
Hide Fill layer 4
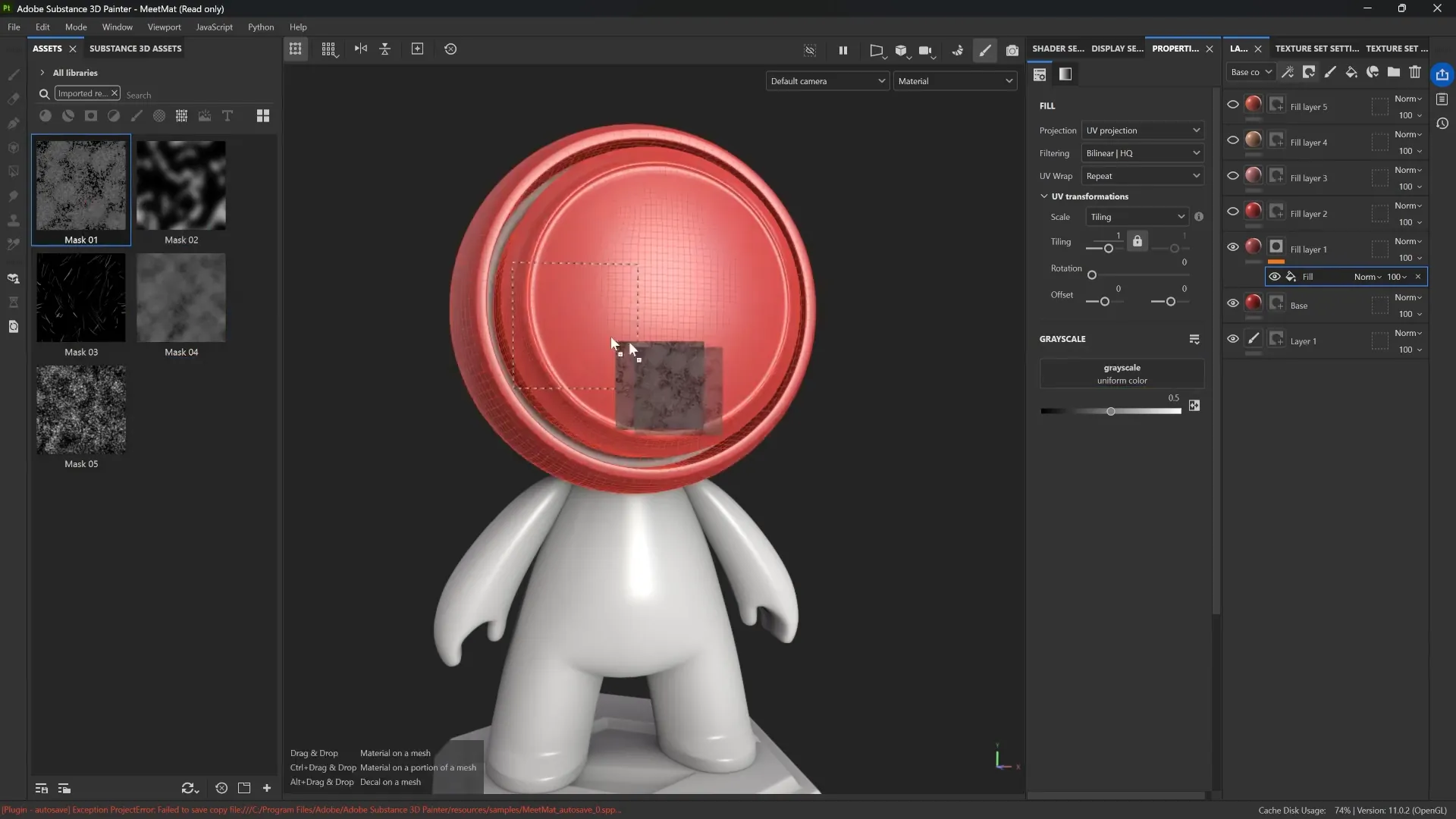(1233, 140)
